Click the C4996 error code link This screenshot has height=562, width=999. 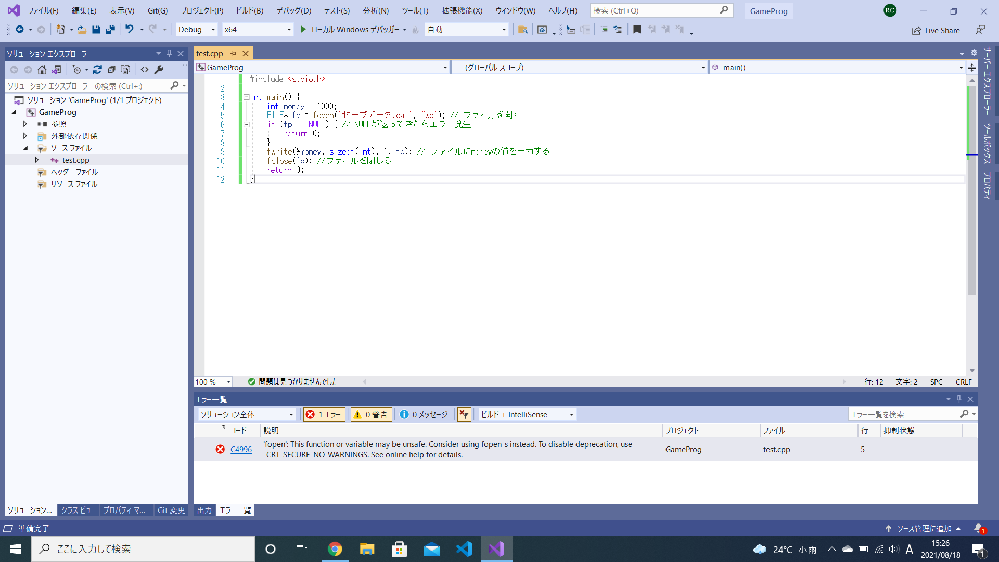click(241, 450)
